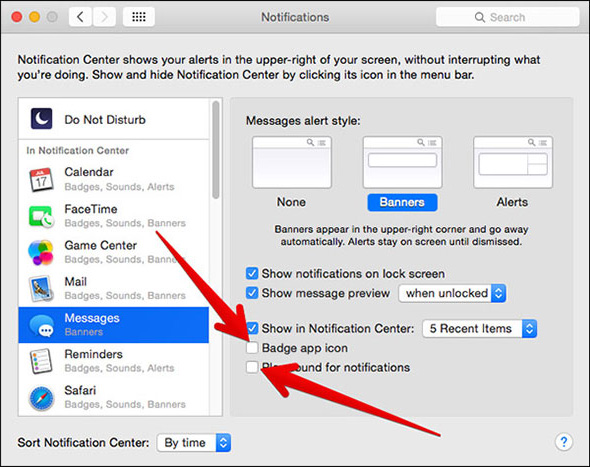Screen dimensions: 590x467
Task: Select the Game Center bubbles icon
Action: coord(41,252)
